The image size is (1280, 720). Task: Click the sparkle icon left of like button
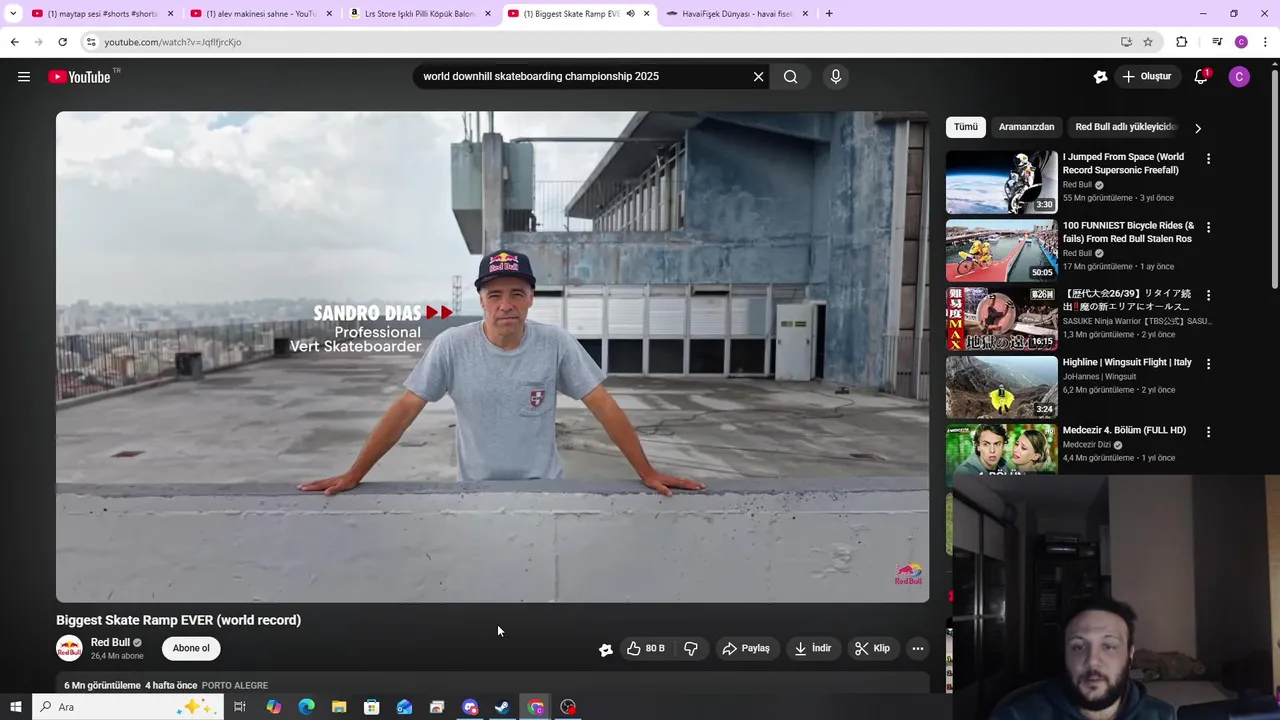click(605, 649)
